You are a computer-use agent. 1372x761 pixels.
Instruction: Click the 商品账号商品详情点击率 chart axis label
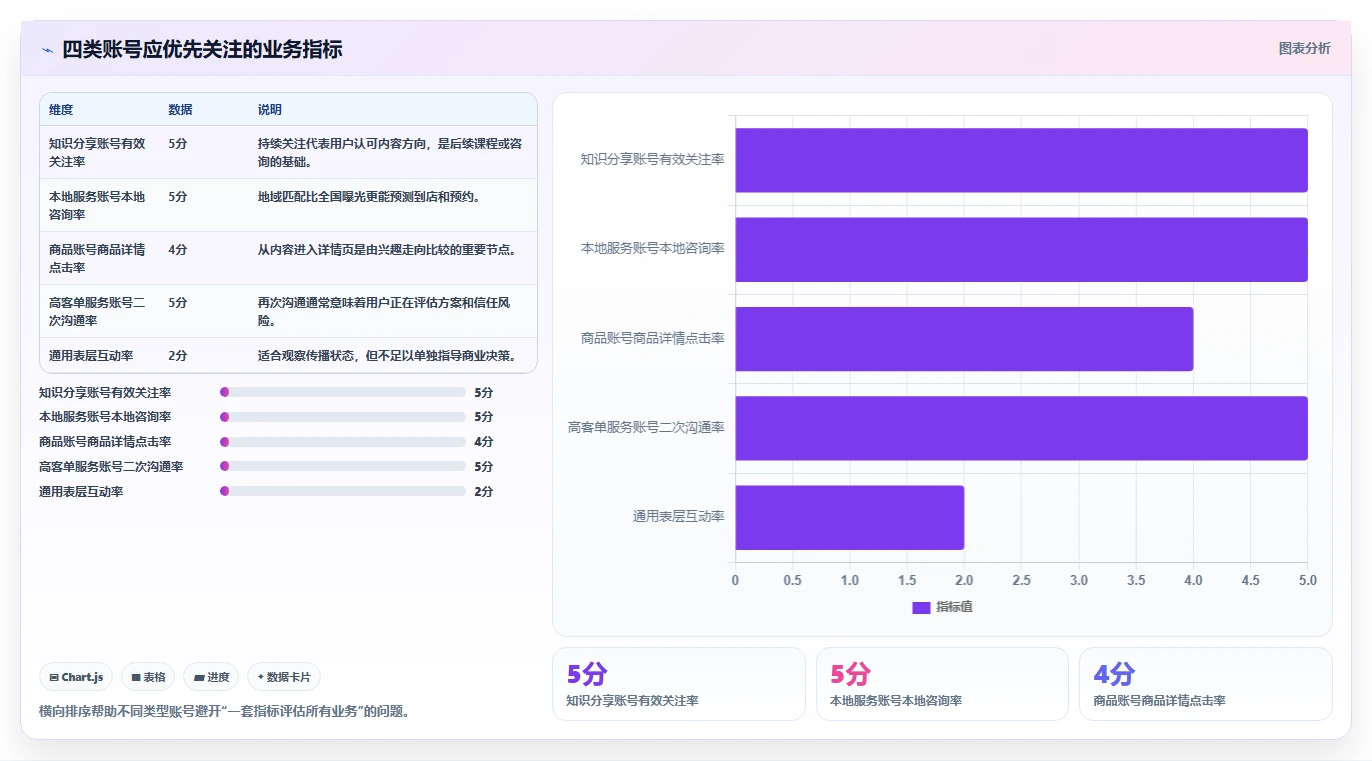[653, 338]
